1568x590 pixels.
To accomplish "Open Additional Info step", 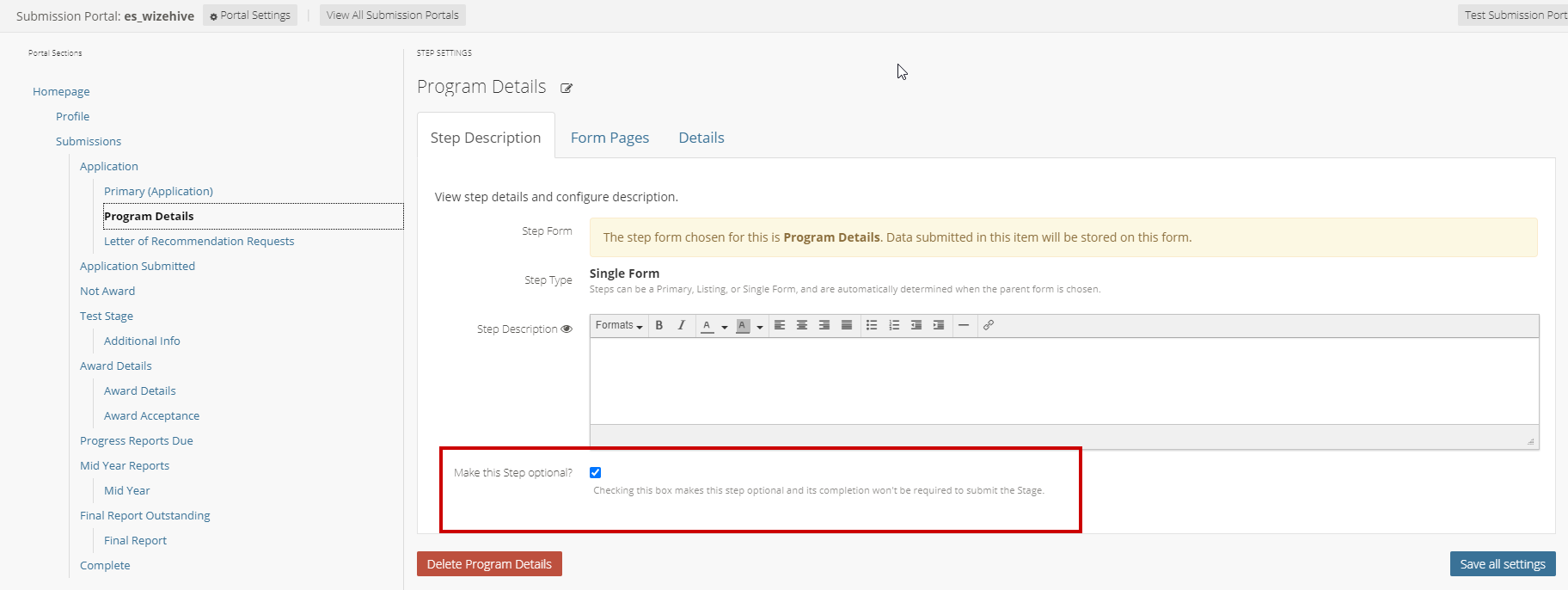I will pyautogui.click(x=142, y=341).
